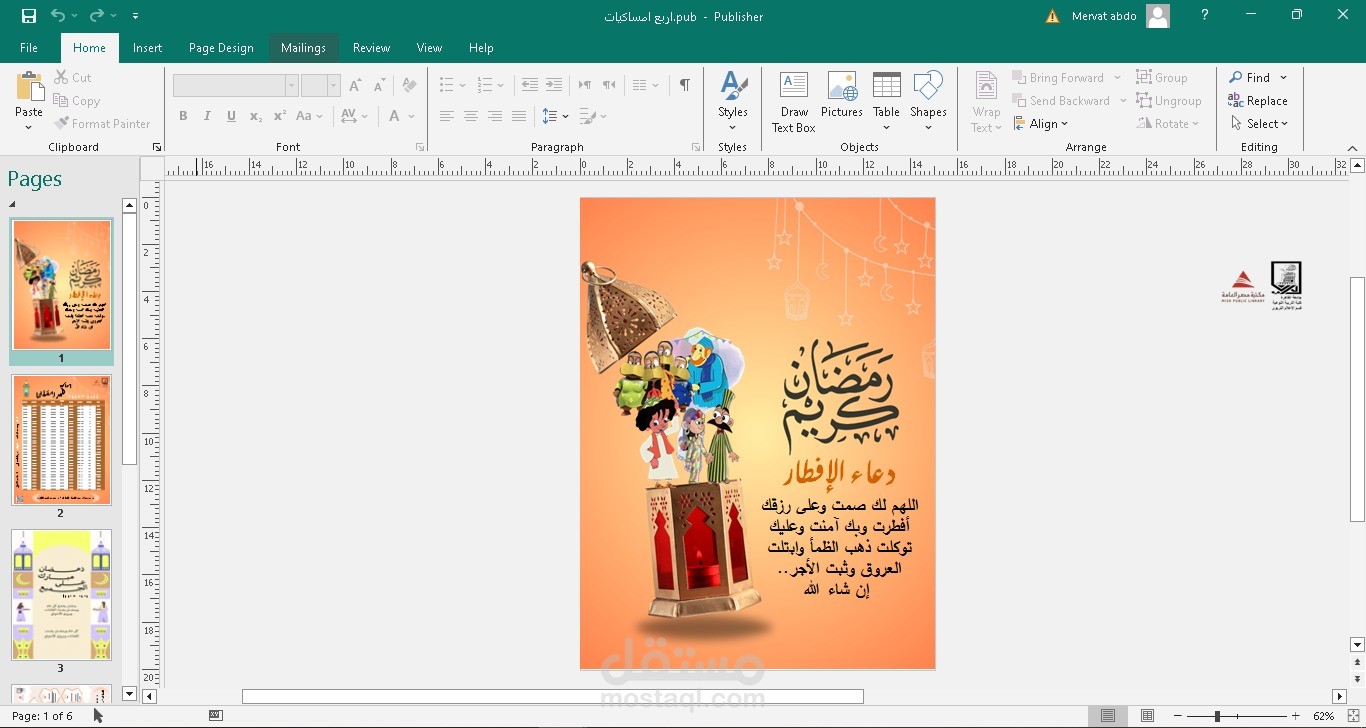Open the File tab

pos(29,48)
